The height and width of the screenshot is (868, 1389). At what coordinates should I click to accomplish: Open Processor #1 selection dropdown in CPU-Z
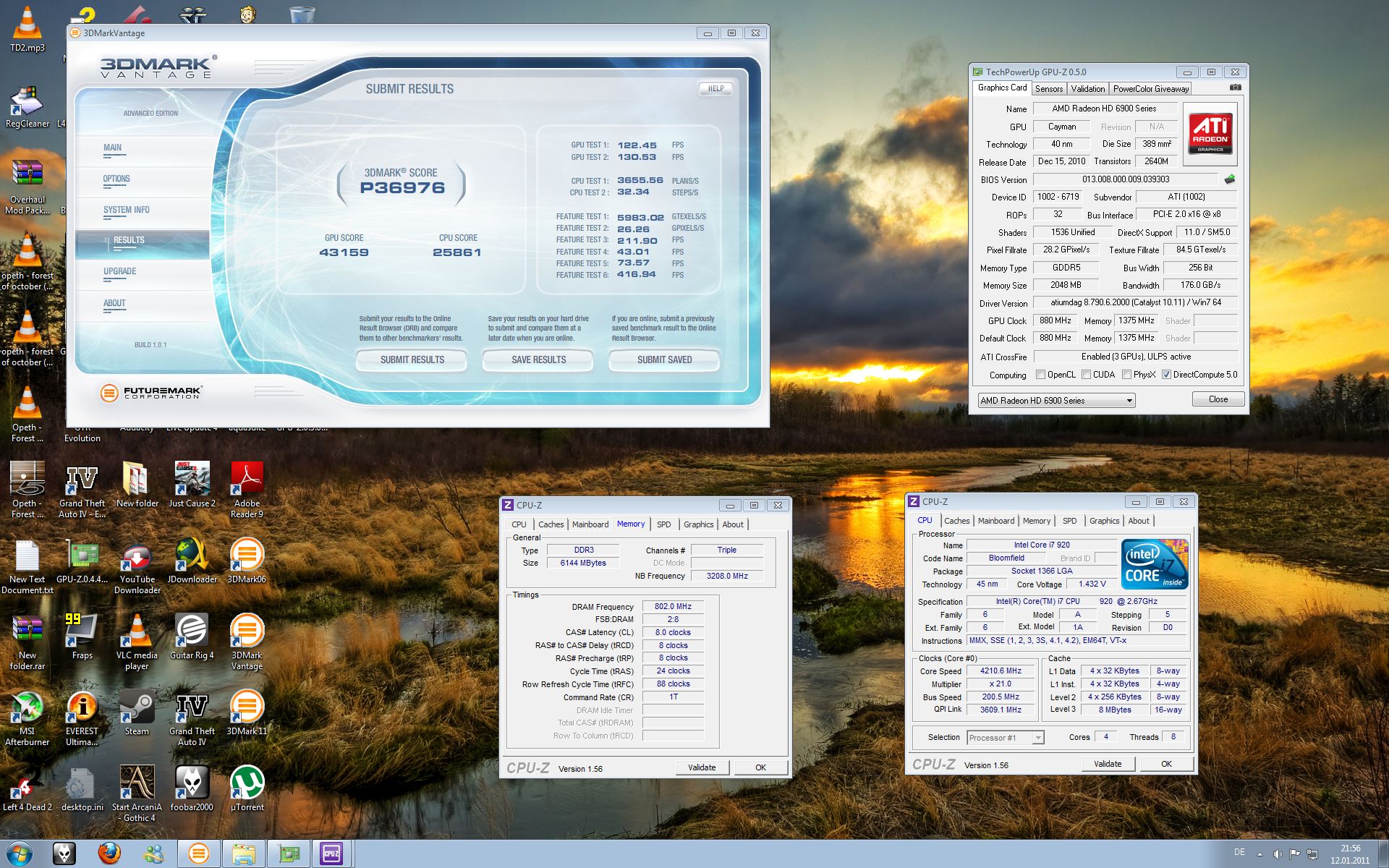(1005, 738)
